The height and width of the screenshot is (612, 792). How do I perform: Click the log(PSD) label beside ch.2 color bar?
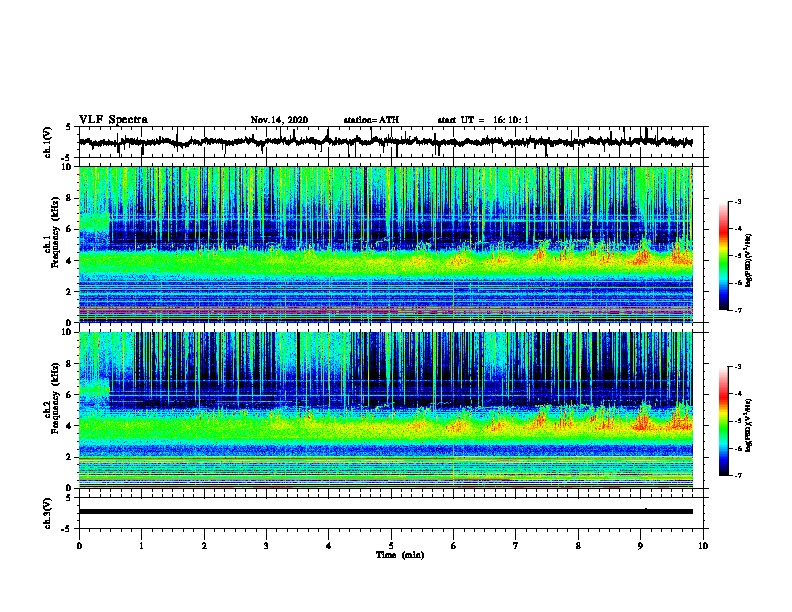tap(749, 425)
